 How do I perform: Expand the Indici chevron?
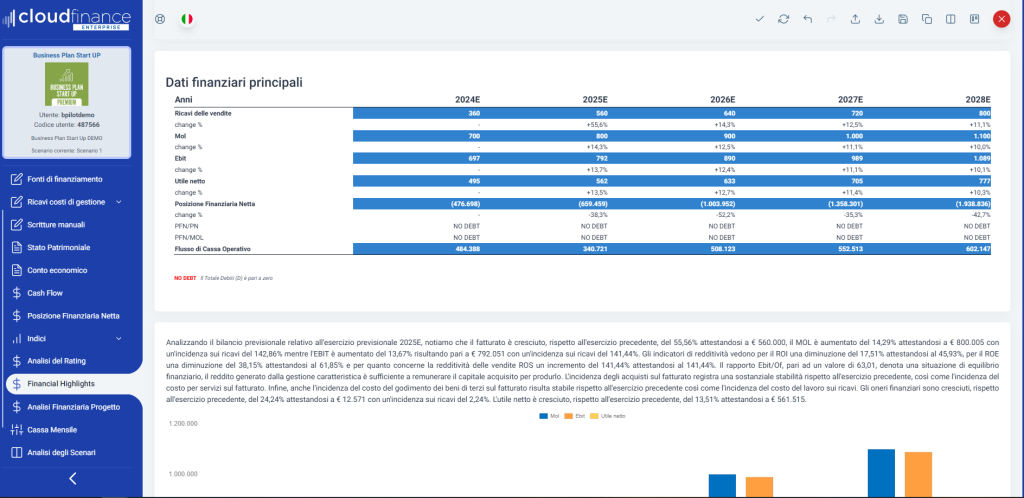[x=119, y=339]
